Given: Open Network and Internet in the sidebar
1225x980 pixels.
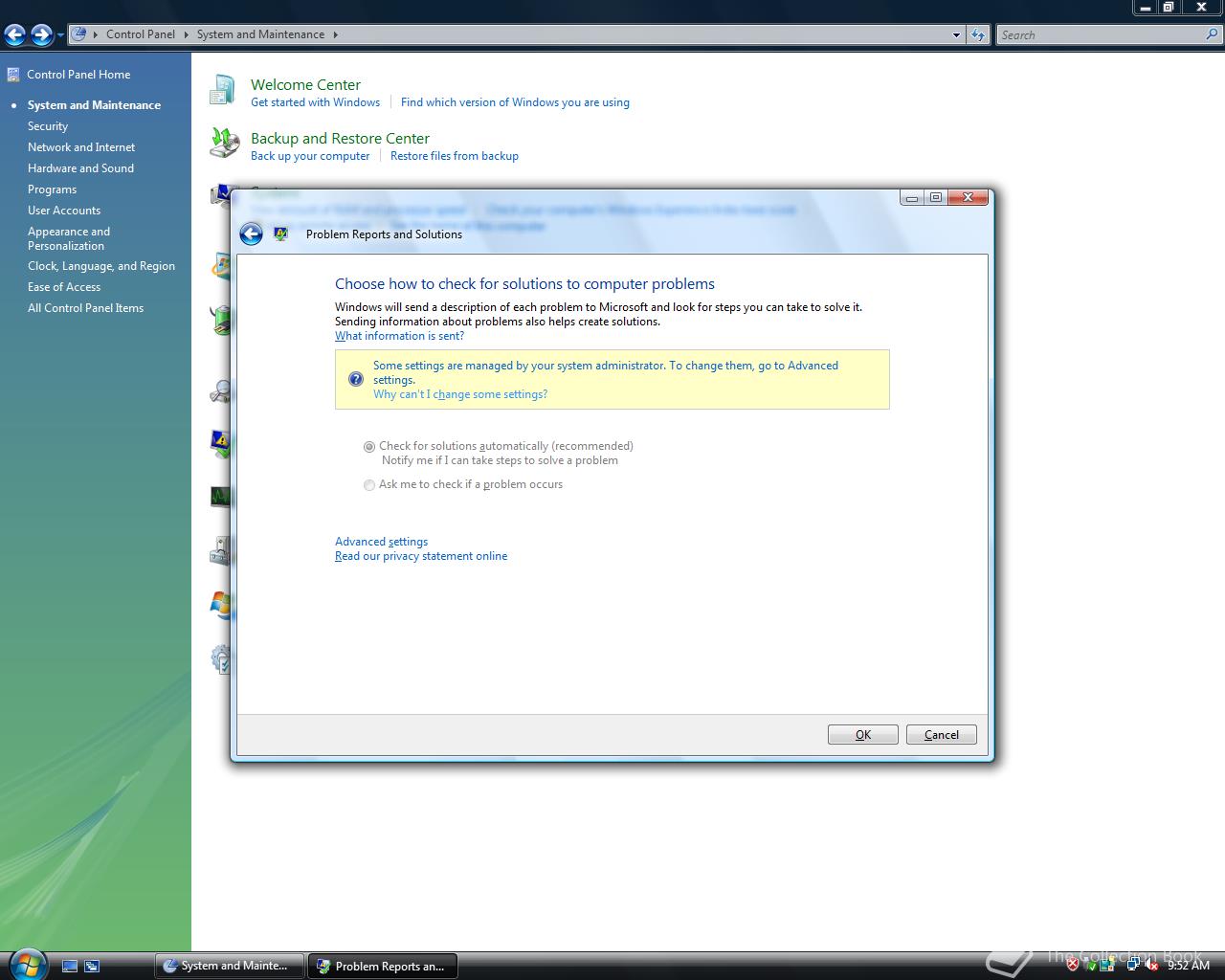Looking at the screenshot, I should click(x=81, y=147).
